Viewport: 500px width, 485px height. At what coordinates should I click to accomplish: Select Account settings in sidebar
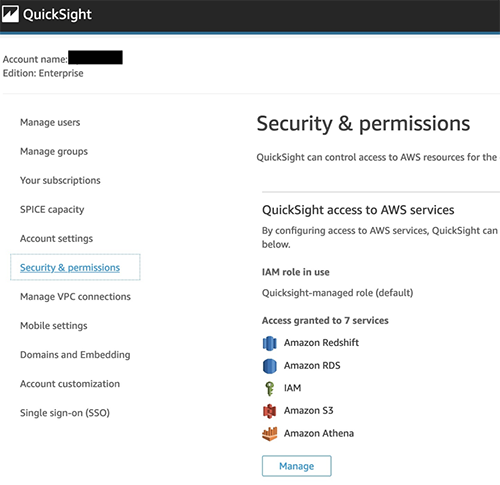point(56,238)
